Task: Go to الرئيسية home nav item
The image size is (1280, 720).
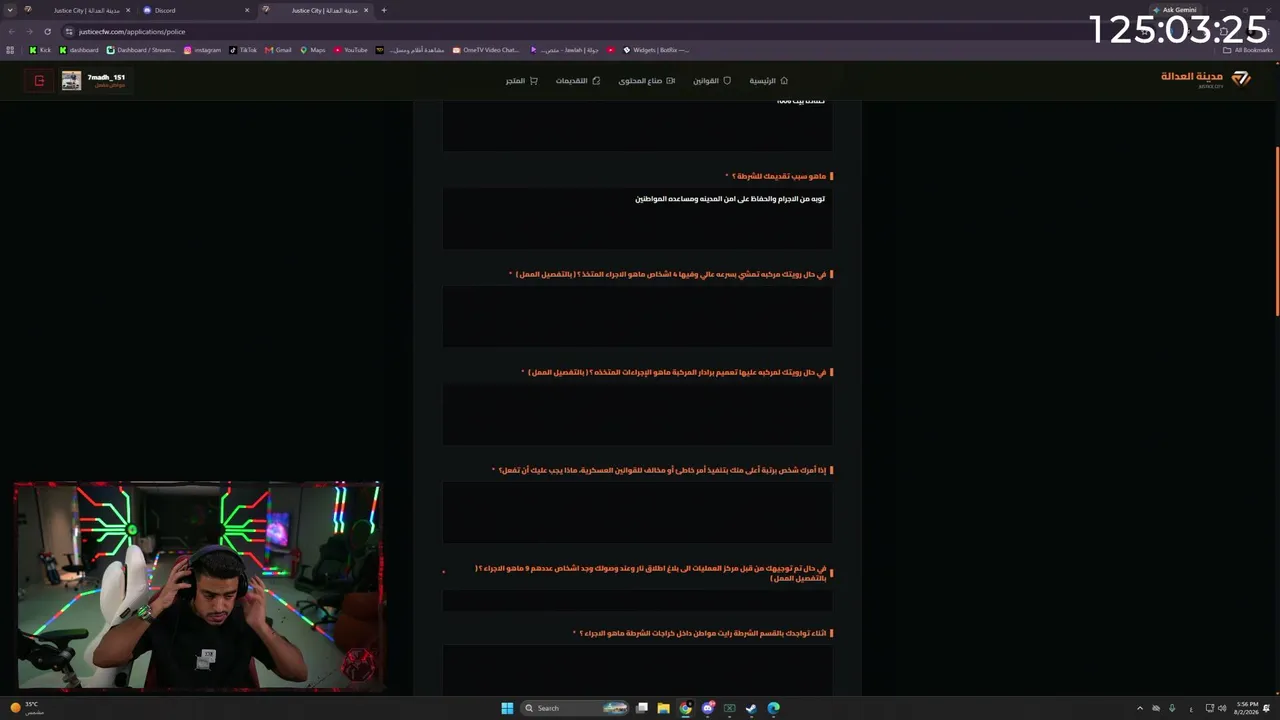Action: coord(769,81)
